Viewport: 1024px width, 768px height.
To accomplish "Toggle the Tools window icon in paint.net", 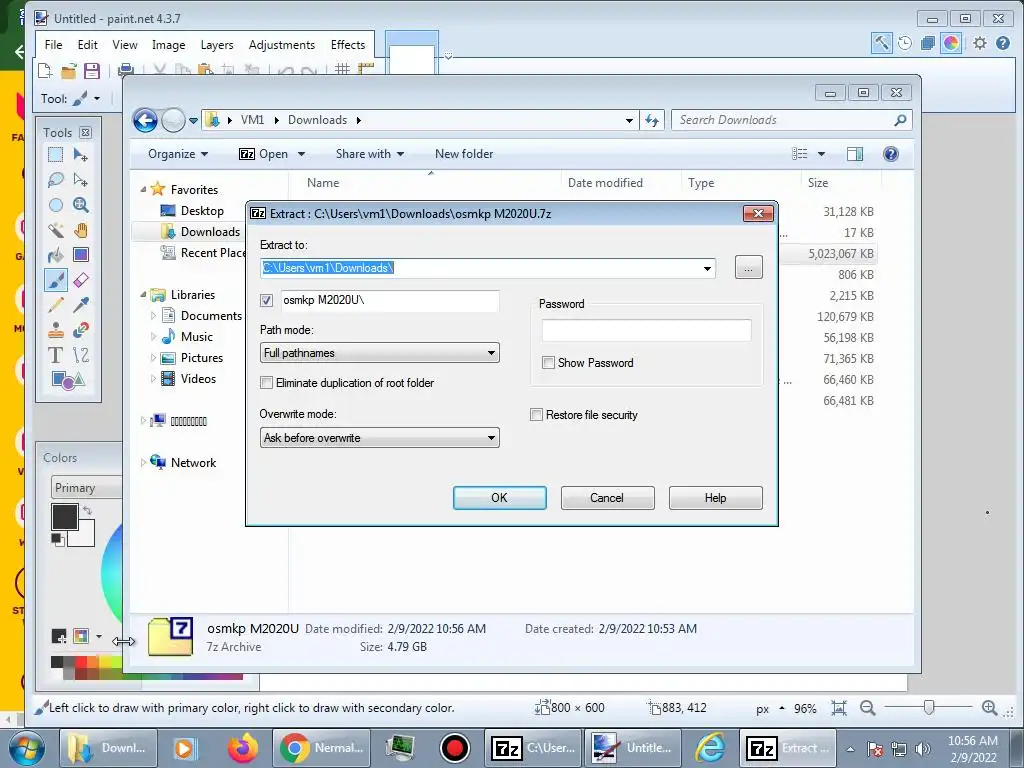I will [x=881, y=43].
